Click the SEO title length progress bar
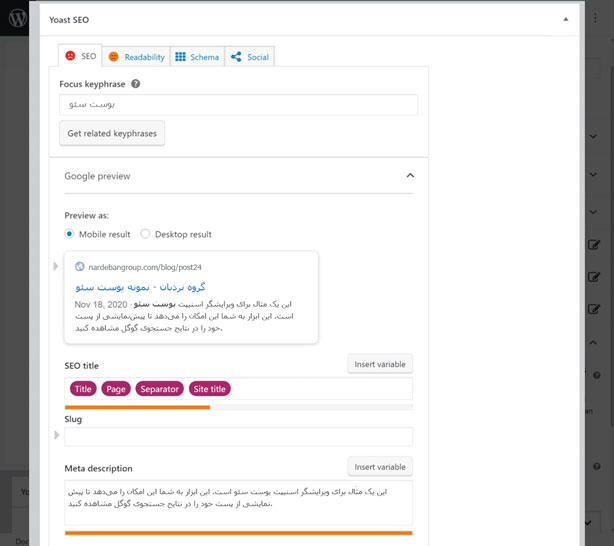 [x=238, y=407]
